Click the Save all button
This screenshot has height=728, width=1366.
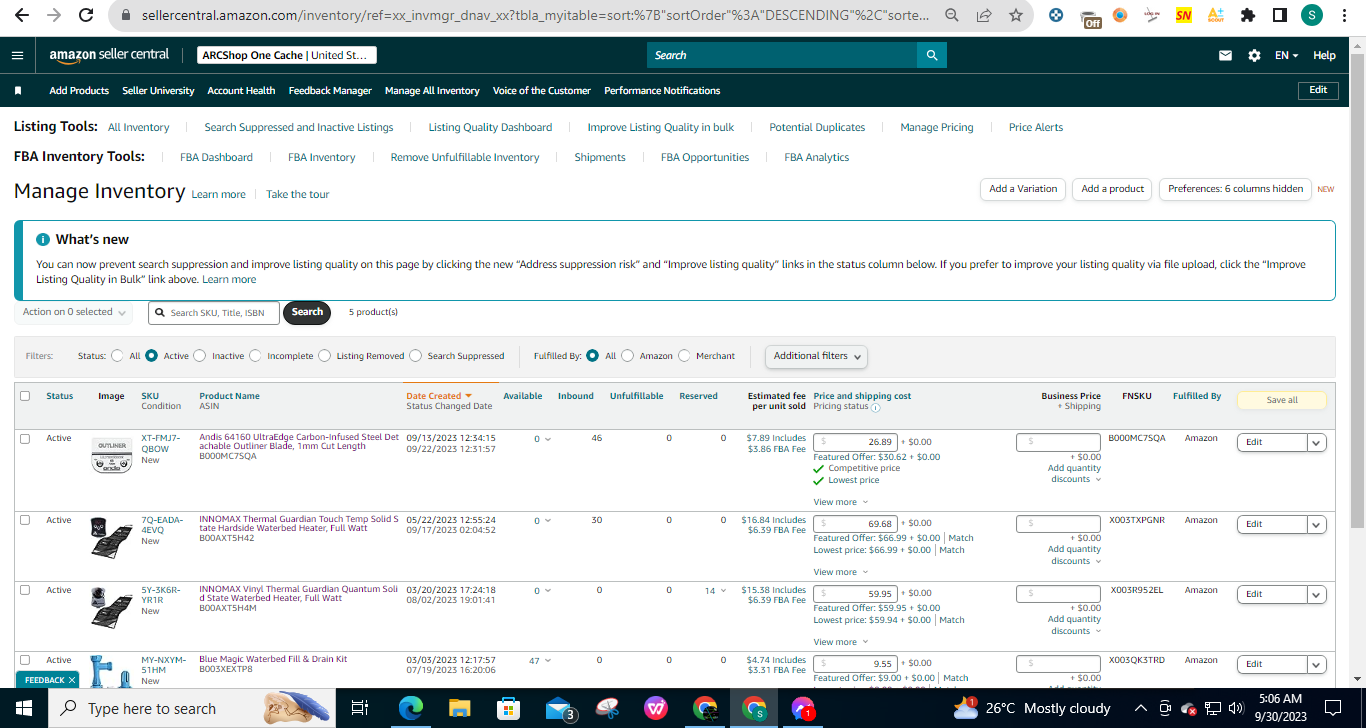tap(1282, 400)
